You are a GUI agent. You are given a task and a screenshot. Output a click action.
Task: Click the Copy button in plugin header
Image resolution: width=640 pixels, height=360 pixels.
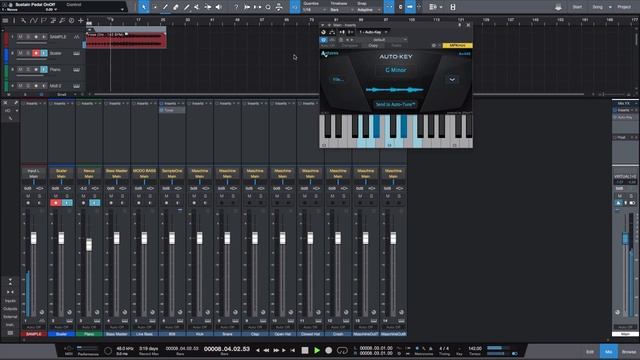(373, 46)
